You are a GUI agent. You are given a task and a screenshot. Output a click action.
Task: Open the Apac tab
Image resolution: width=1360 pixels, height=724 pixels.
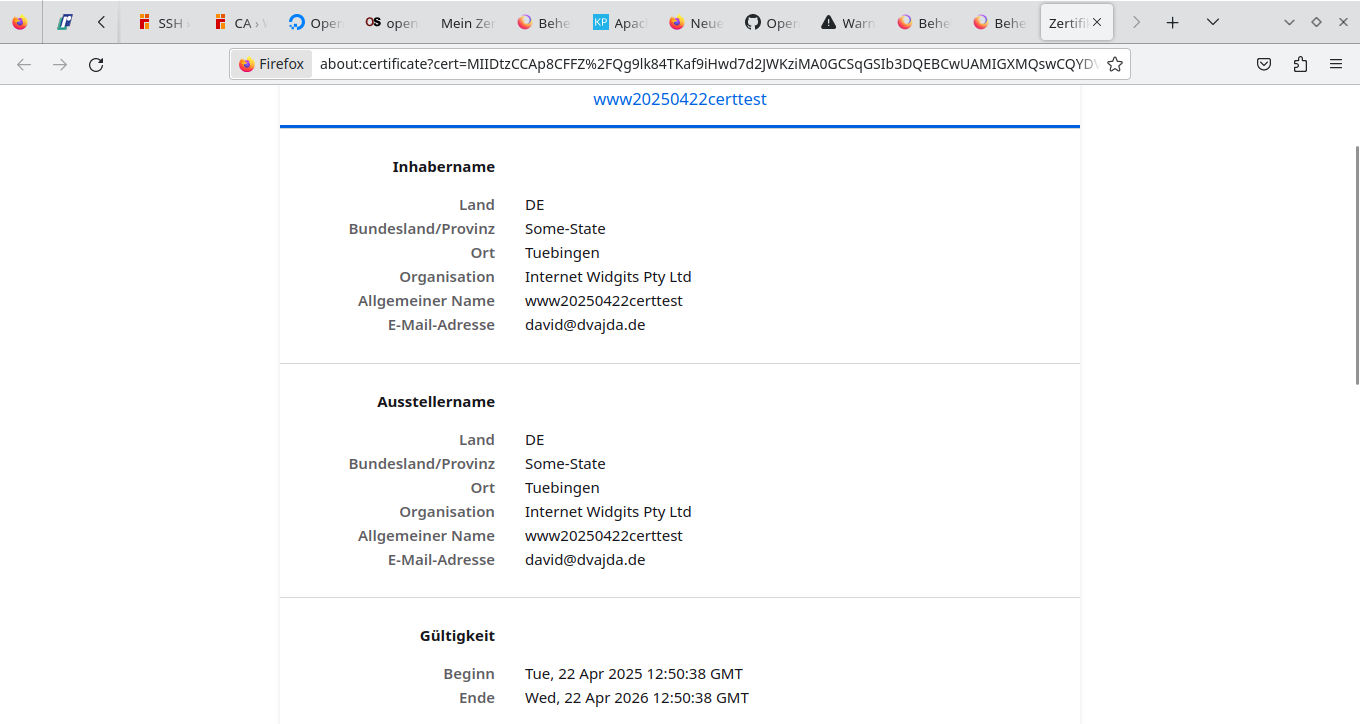620,22
